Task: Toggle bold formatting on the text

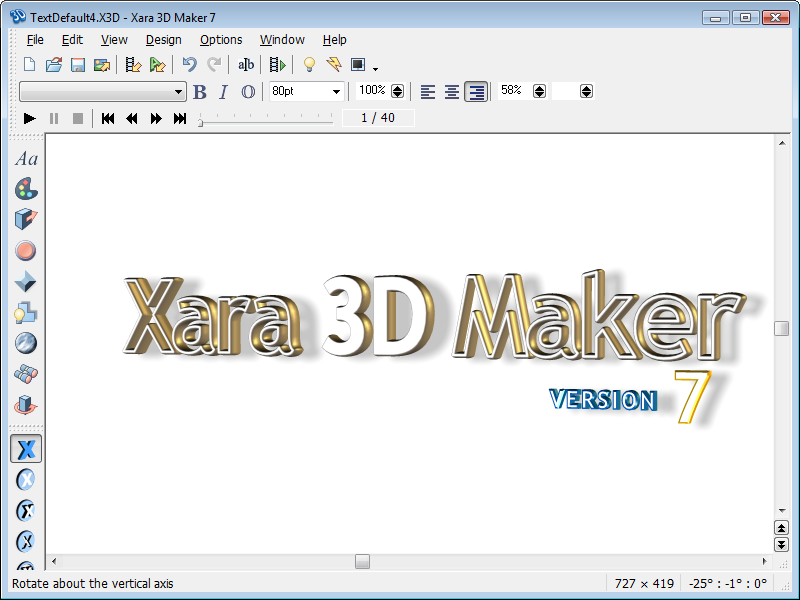Action: click(199, 91)
